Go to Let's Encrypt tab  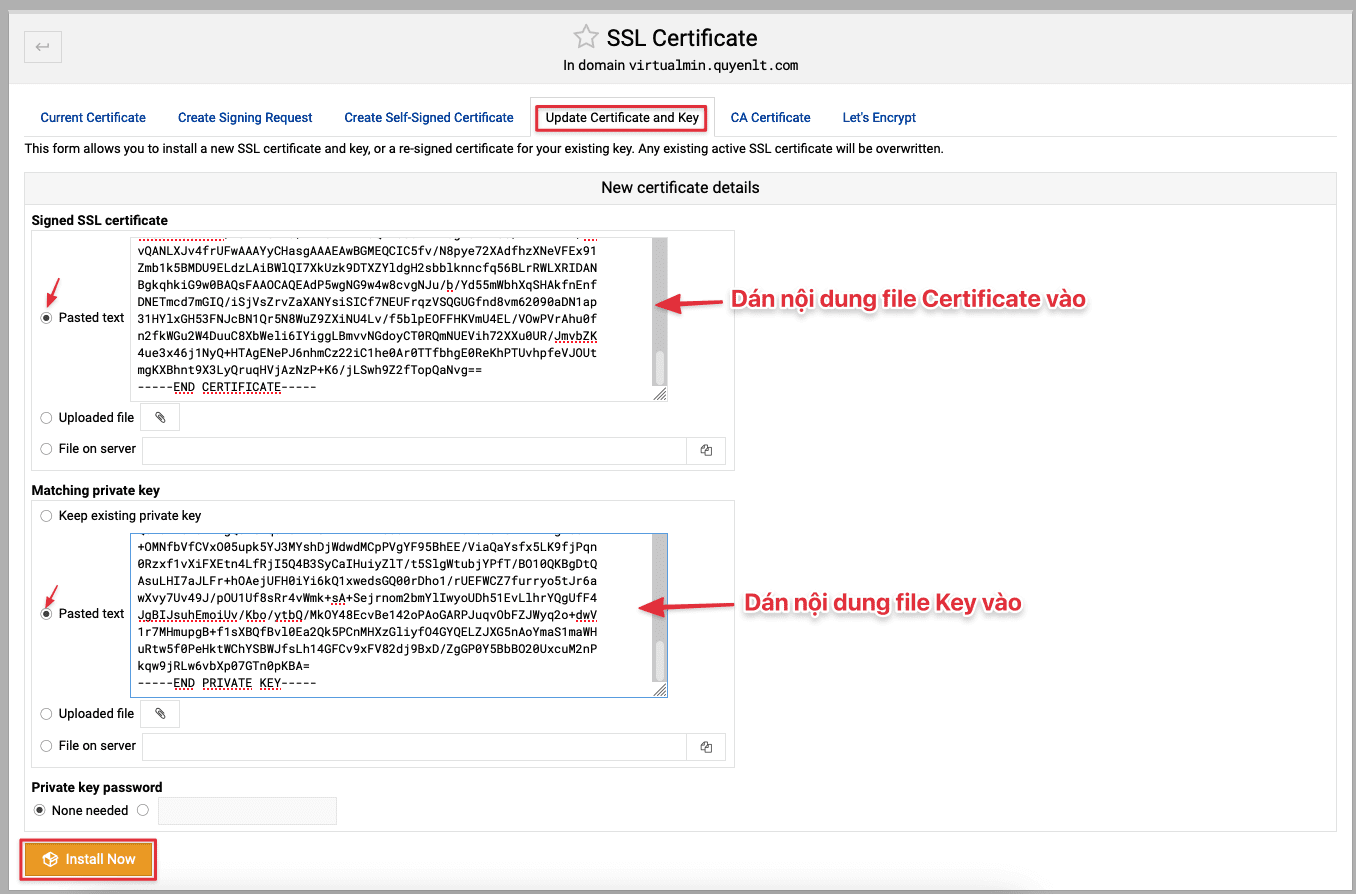tap(879, 118)
